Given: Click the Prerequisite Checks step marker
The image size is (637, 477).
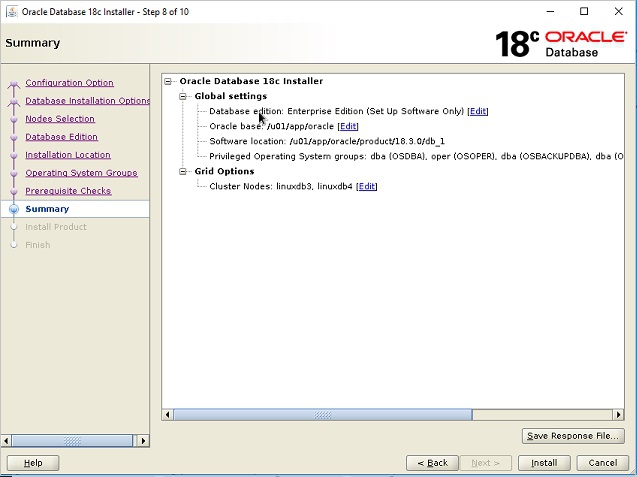Looking at the screenshot, I should [x=14, y=191].
